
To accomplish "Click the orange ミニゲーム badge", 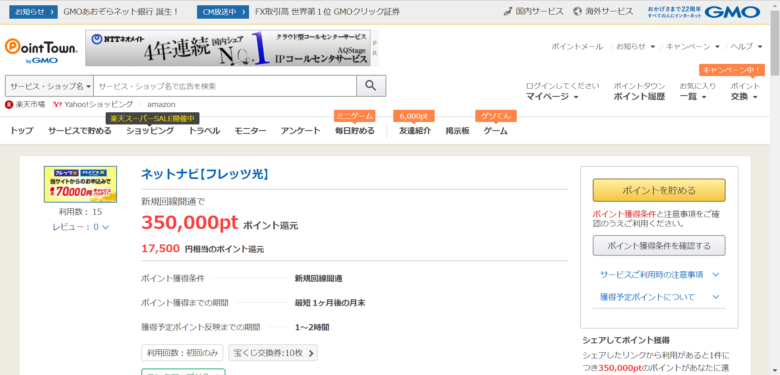I will click(355, 116).
